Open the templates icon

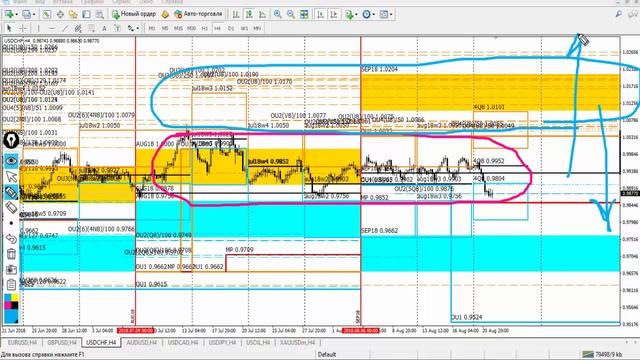384,14
